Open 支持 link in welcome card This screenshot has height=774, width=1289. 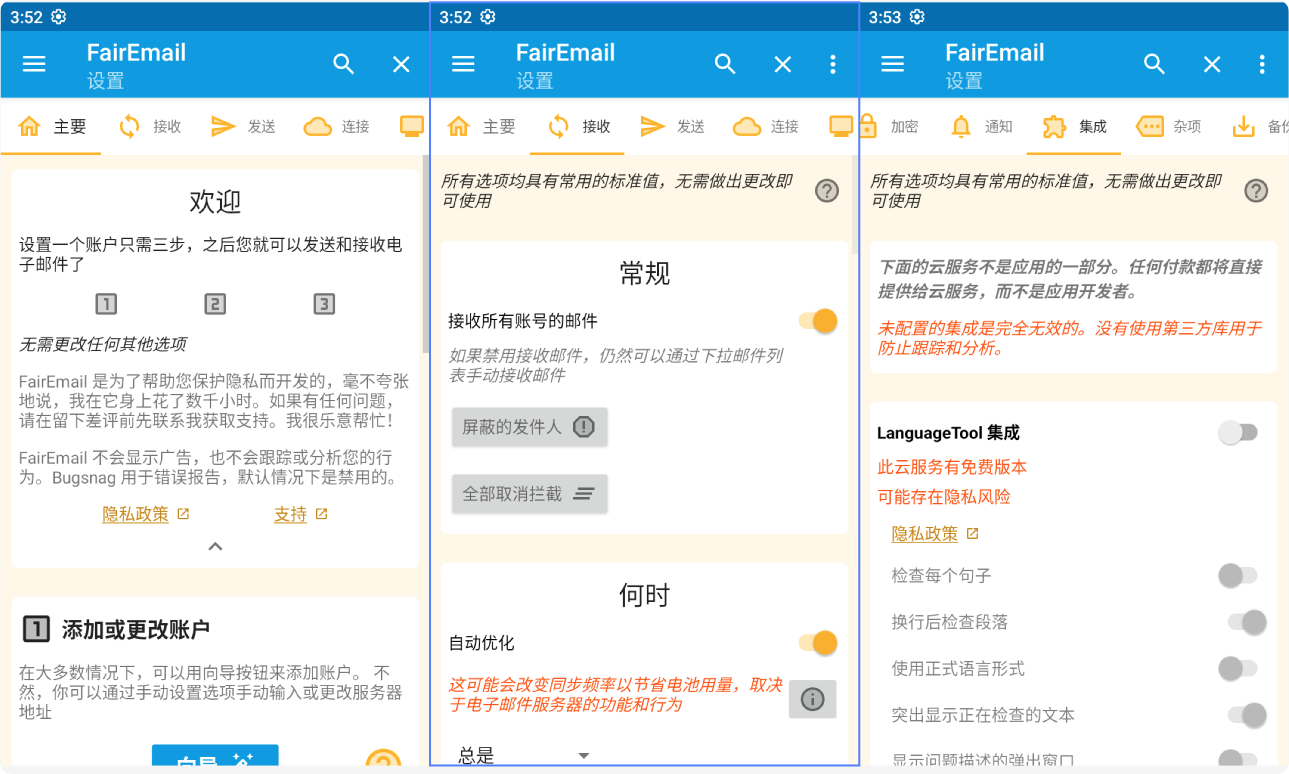tap(300, 515)
